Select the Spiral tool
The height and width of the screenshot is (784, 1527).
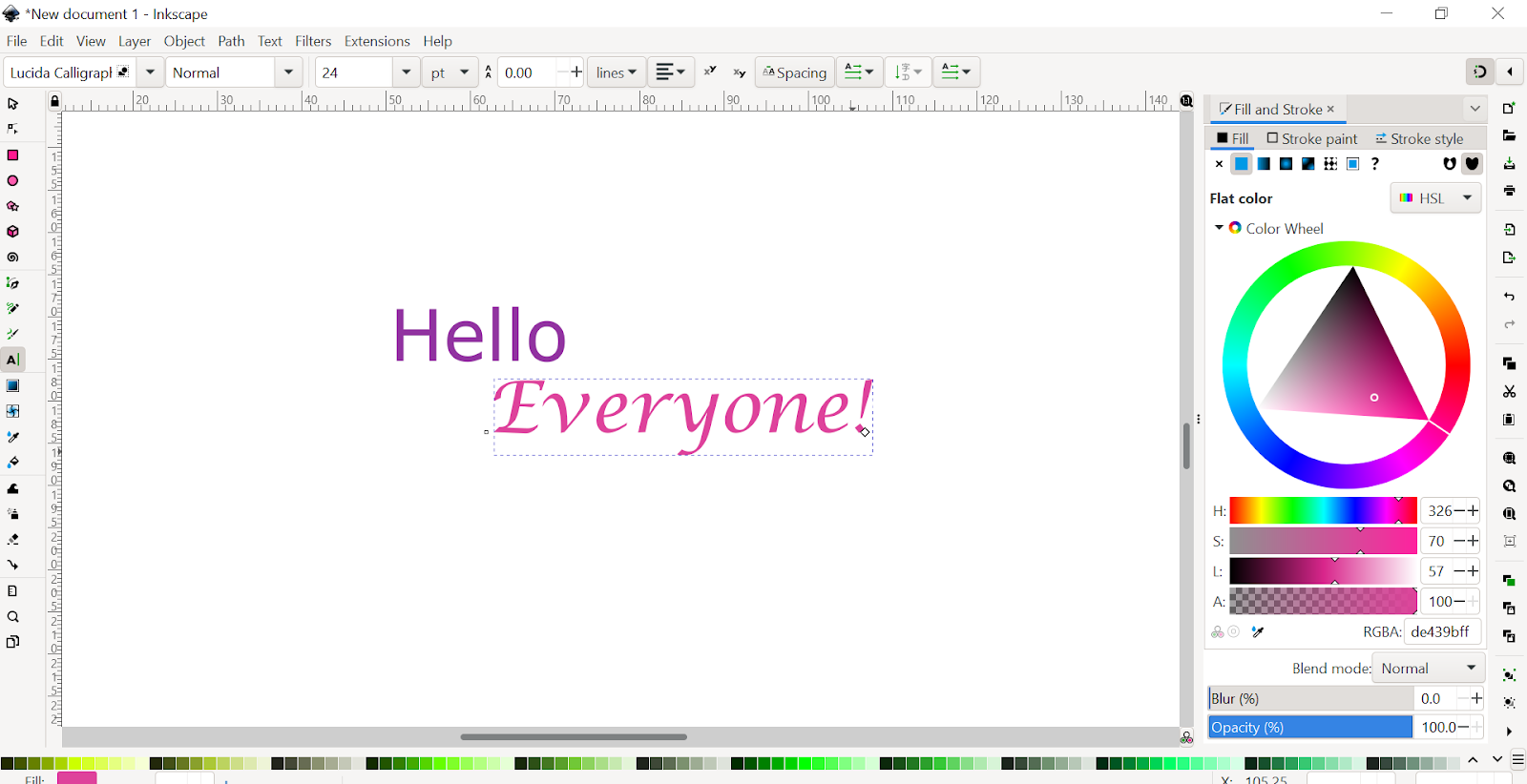coord(12,258)
